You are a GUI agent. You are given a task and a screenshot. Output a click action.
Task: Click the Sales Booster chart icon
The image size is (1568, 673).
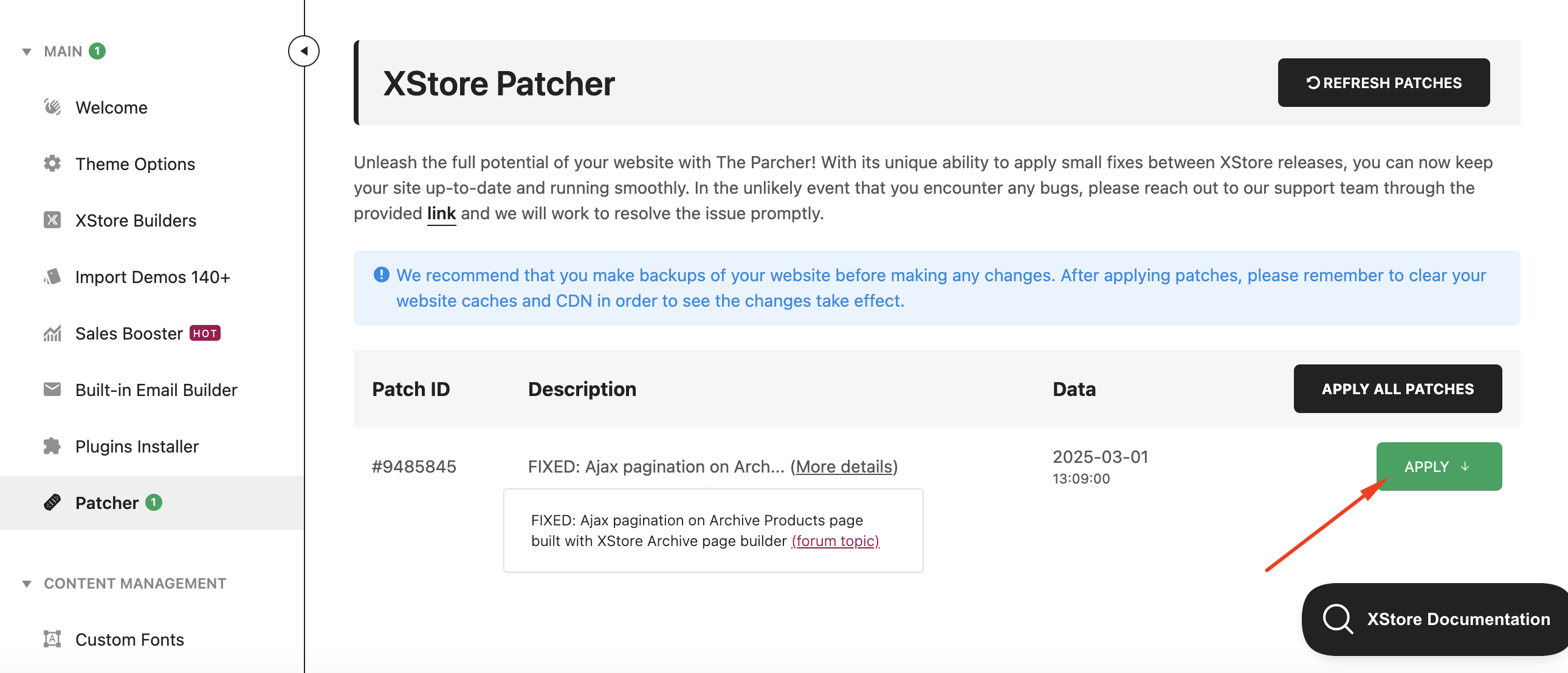52,333
